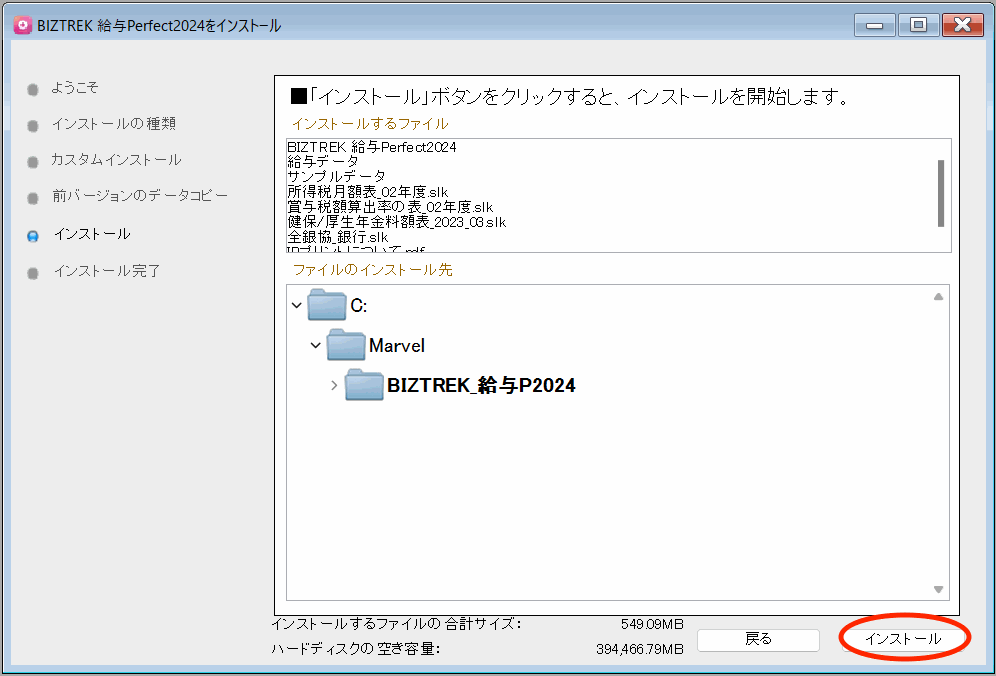Viewport: 996px width, 676px height.
Task: Collapse the C: drive tree node
Action: click(x=297, y=306)
